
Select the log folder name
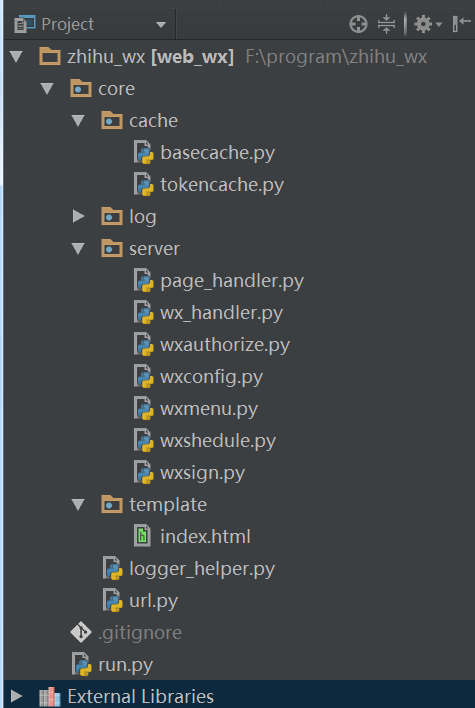tap(143, 217)
